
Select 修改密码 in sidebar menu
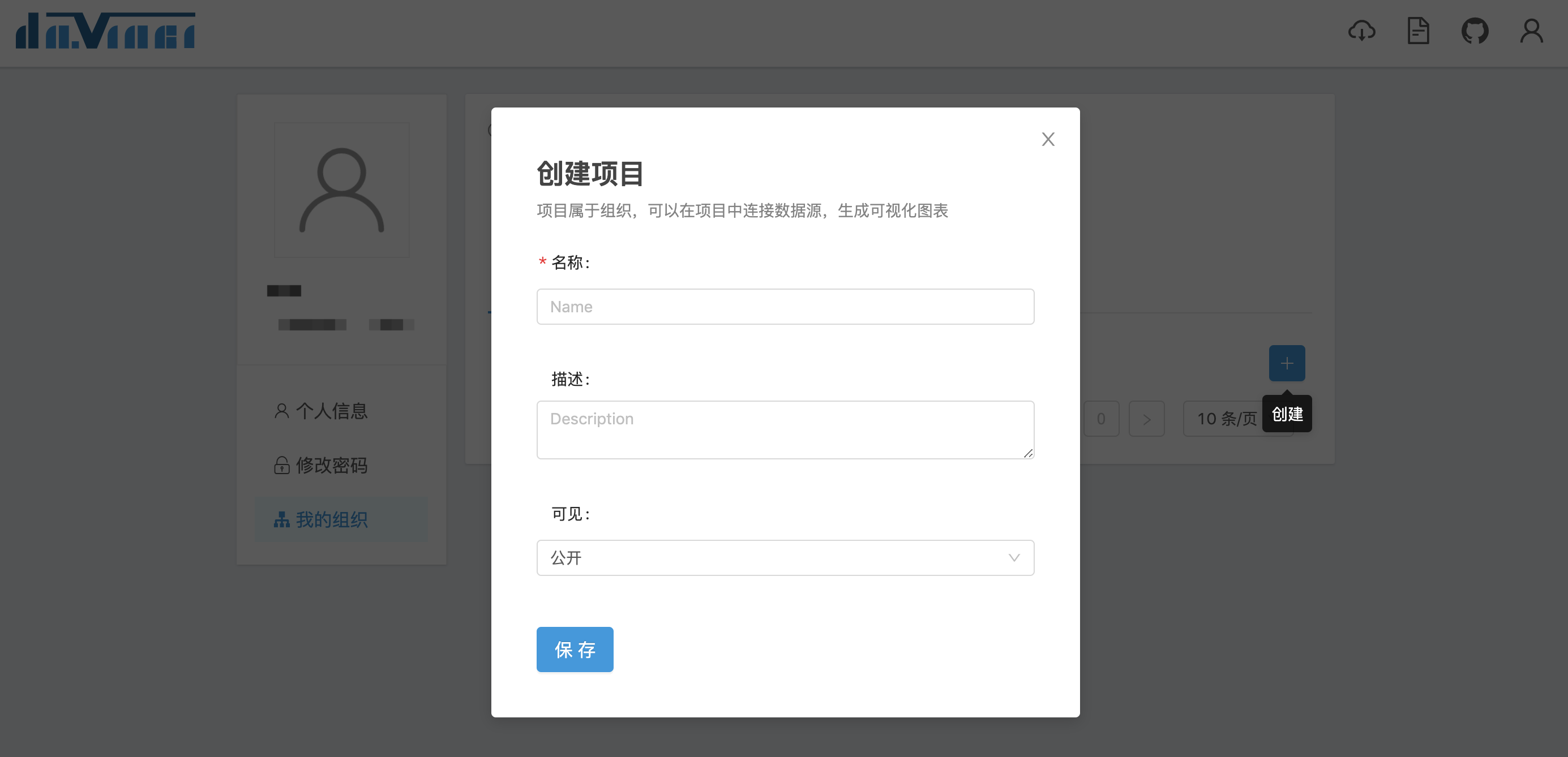click(331, 465)
